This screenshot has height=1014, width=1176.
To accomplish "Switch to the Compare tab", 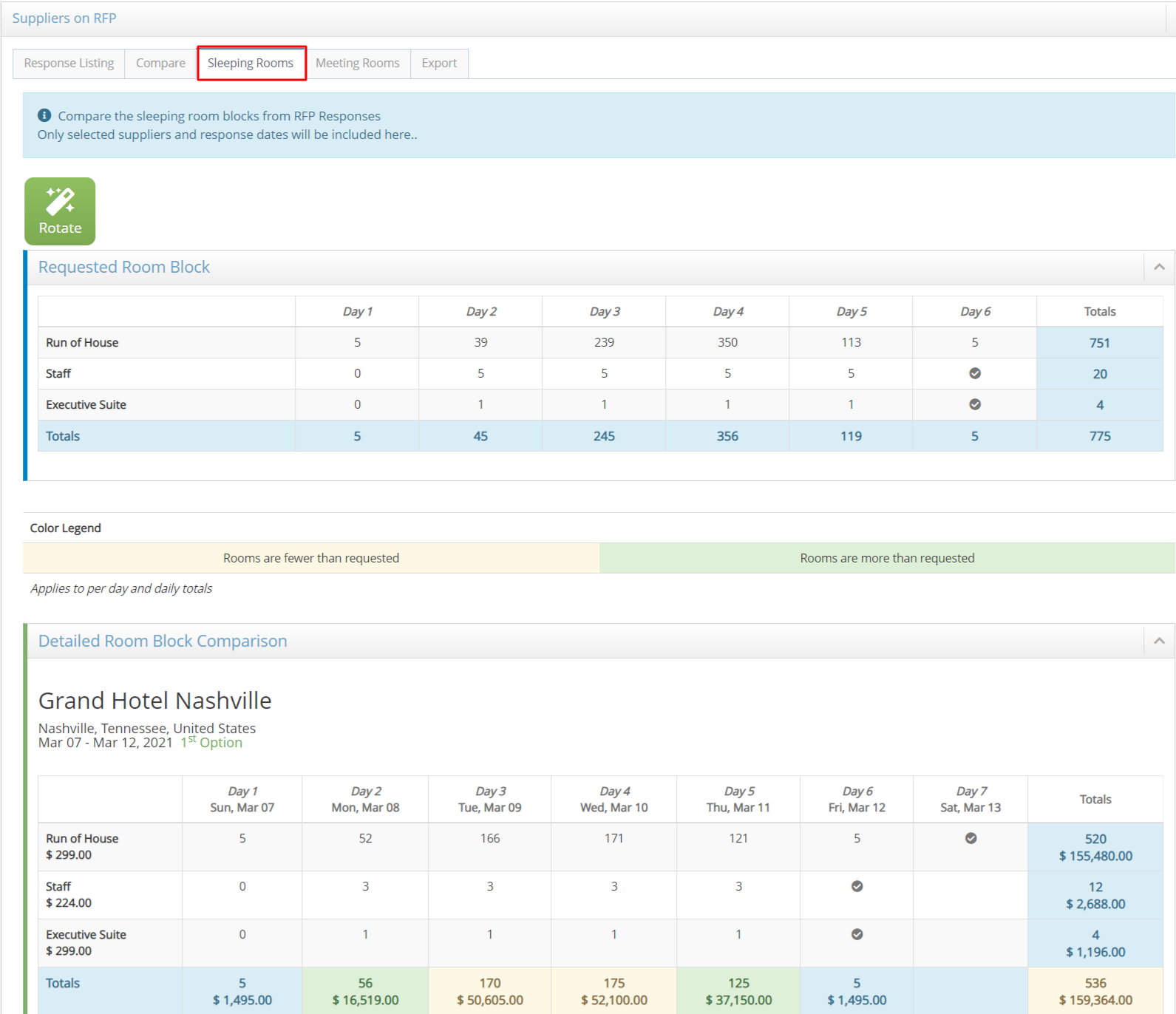I will point(160,63).
